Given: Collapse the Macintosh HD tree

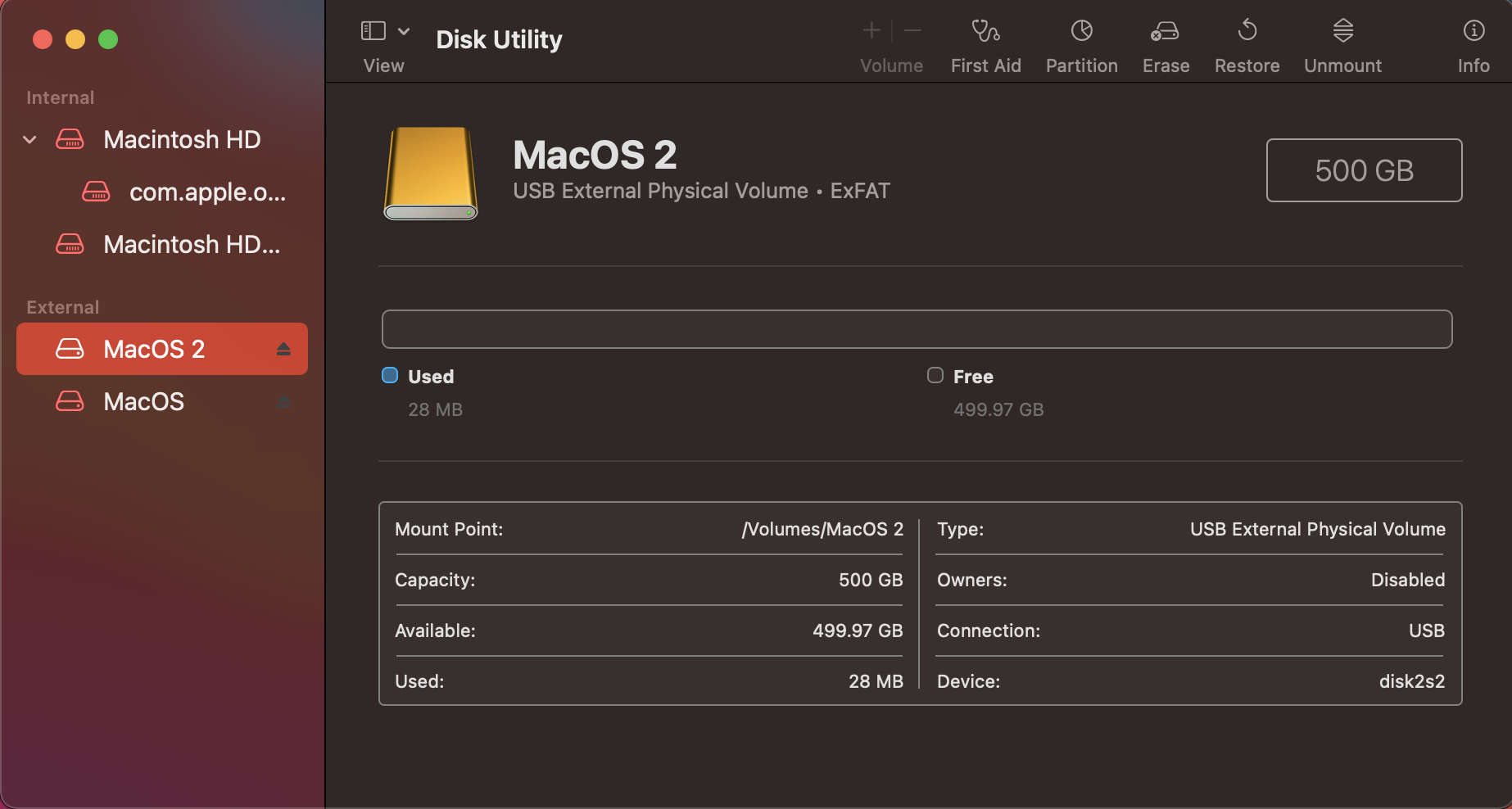Looking at the screenshot, I should point(29,140).
